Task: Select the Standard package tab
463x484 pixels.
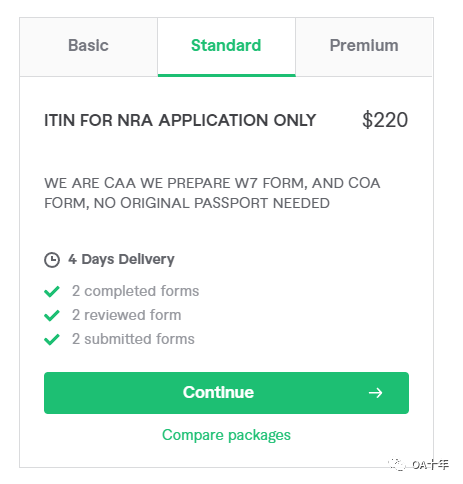Action: (226, 47)
